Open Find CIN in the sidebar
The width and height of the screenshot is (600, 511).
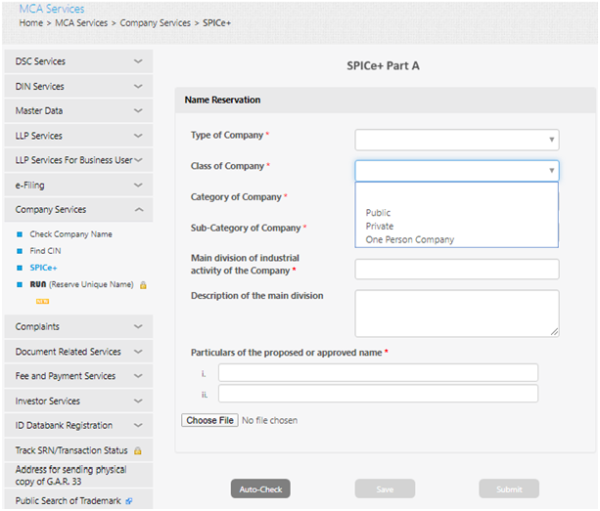tap(45, 251)
